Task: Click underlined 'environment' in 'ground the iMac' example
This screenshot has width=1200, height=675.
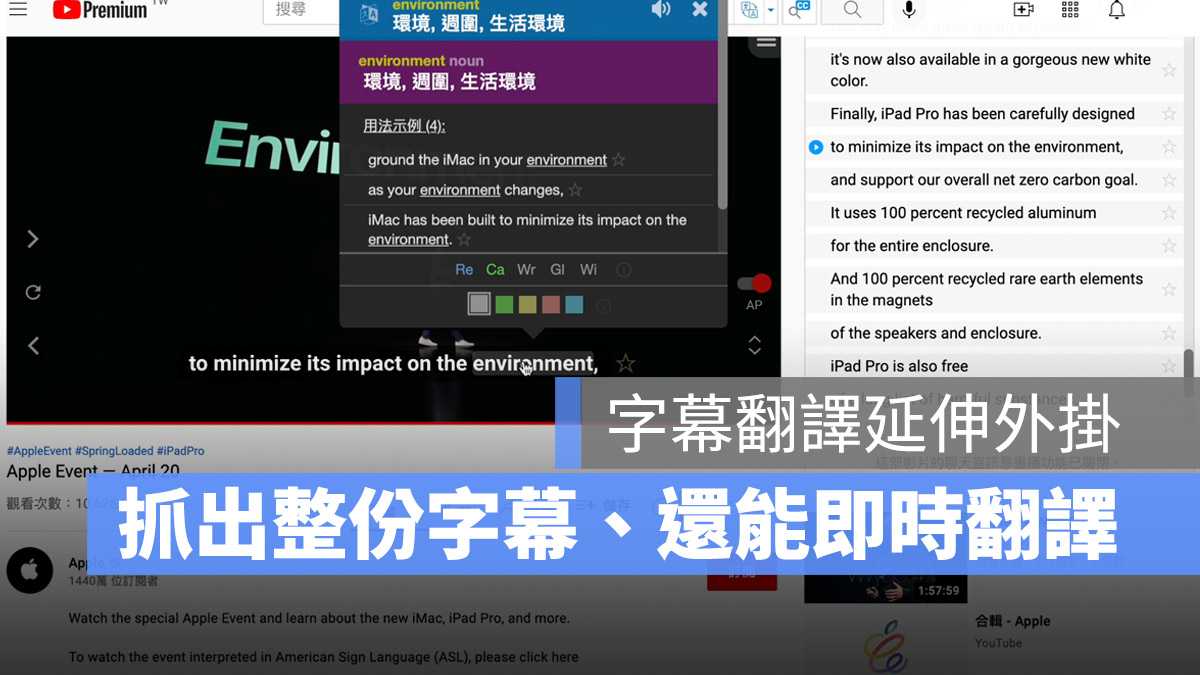Action: point(567,160)
